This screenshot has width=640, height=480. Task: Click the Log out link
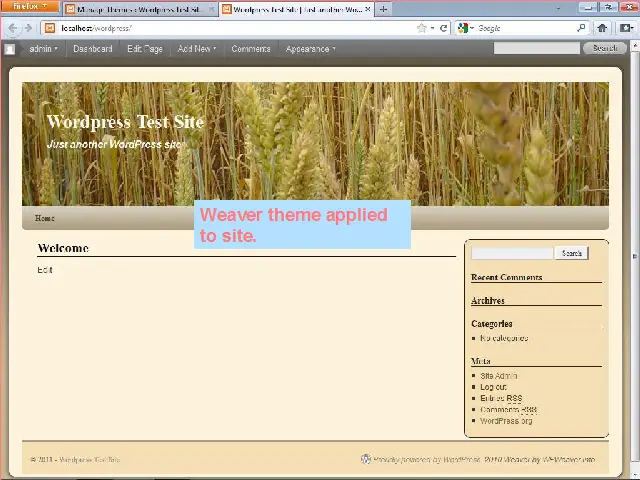(493, 387)
